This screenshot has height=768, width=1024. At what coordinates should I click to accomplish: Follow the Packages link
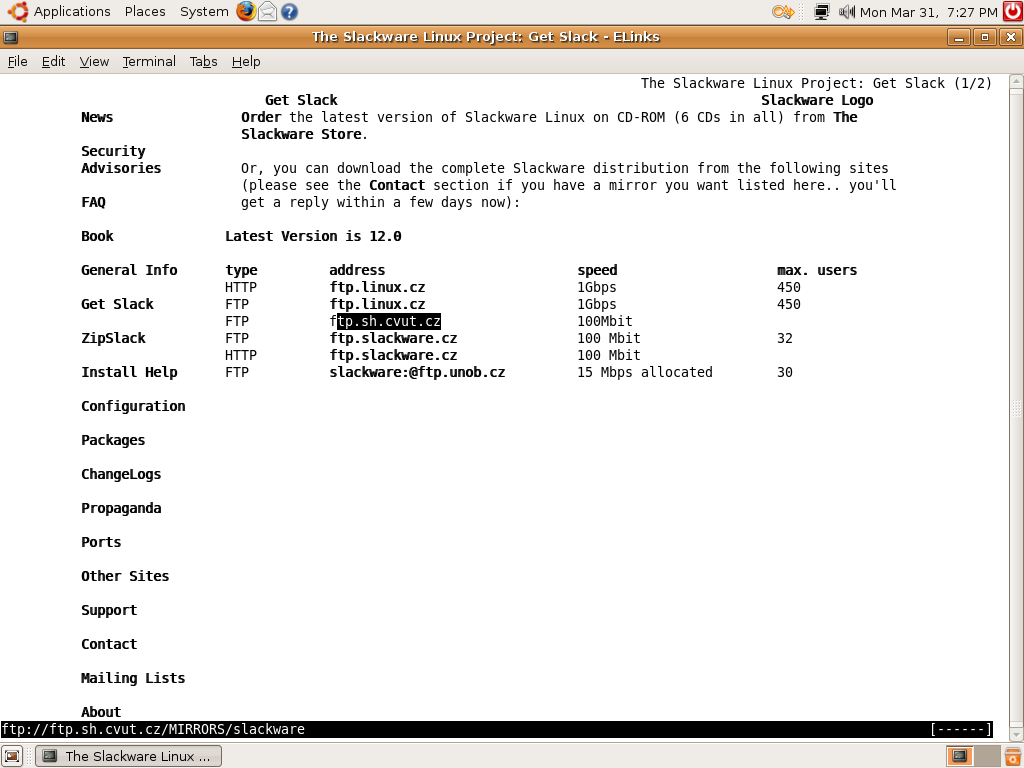click(x=113, y=440)
